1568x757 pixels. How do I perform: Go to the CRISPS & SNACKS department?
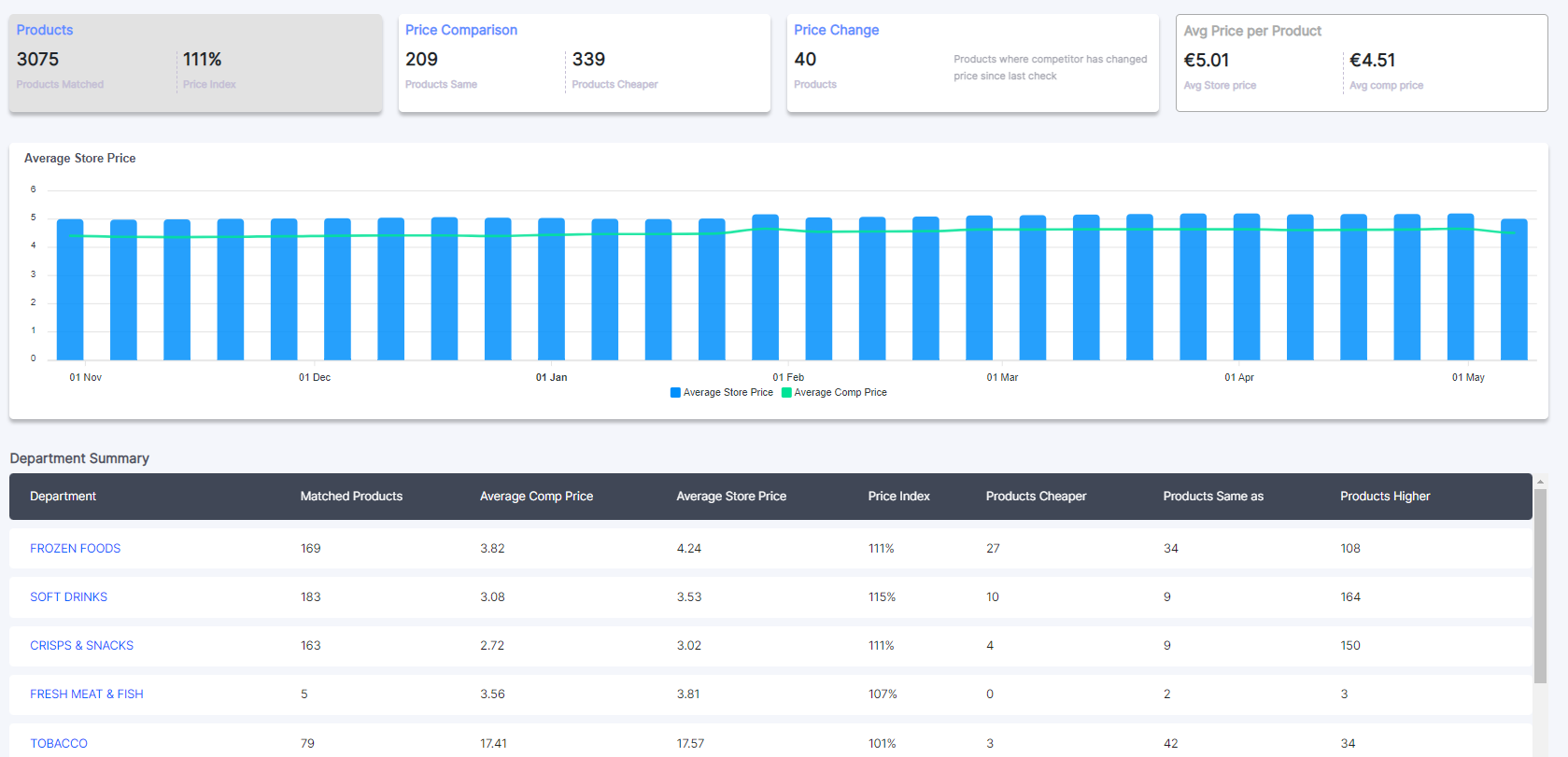coord(81,646)
